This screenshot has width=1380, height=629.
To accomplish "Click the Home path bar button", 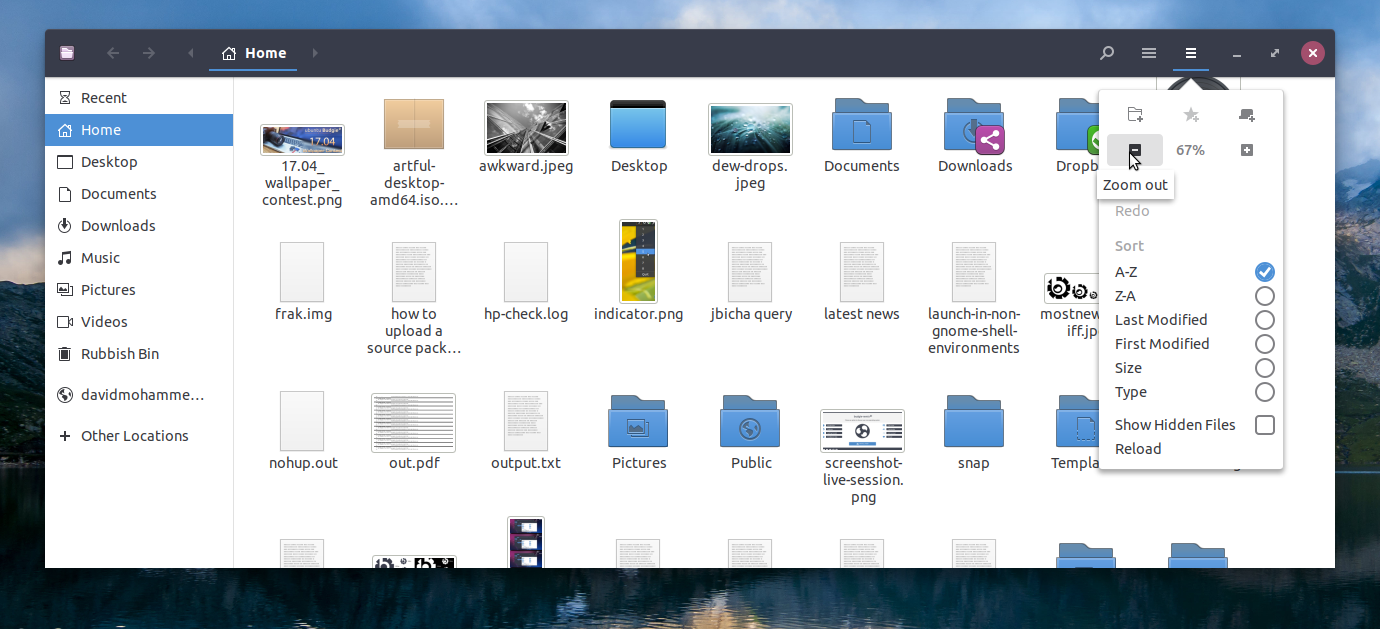I will (x=254, y=53).
